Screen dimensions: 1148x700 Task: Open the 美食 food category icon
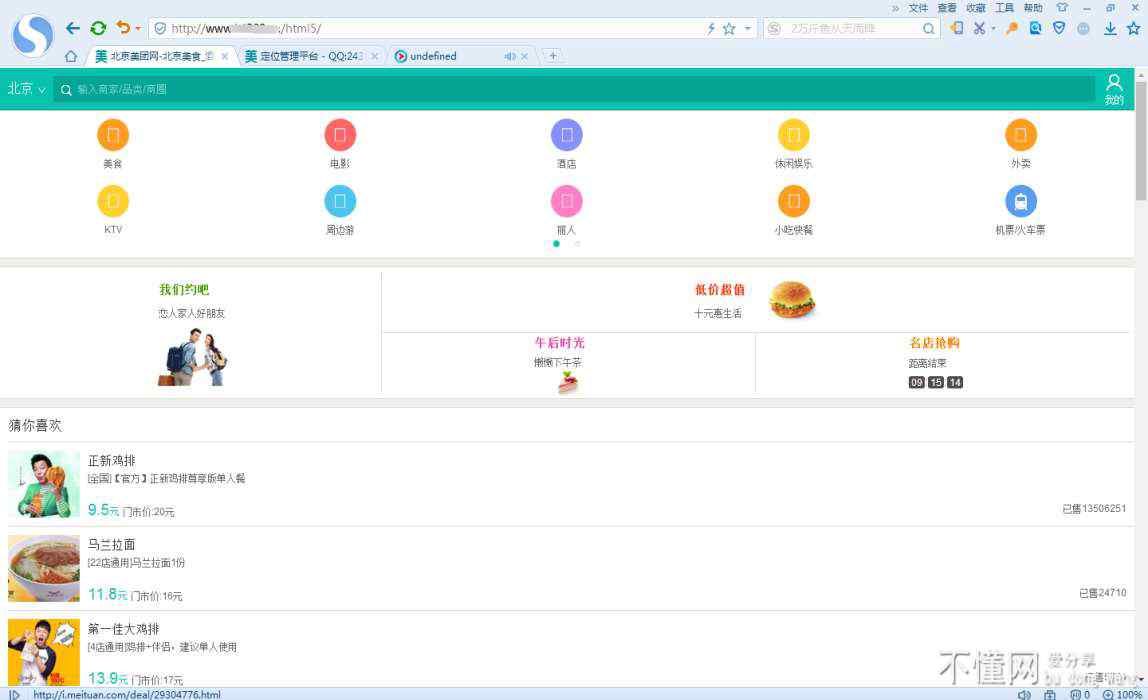coord(113,135)
